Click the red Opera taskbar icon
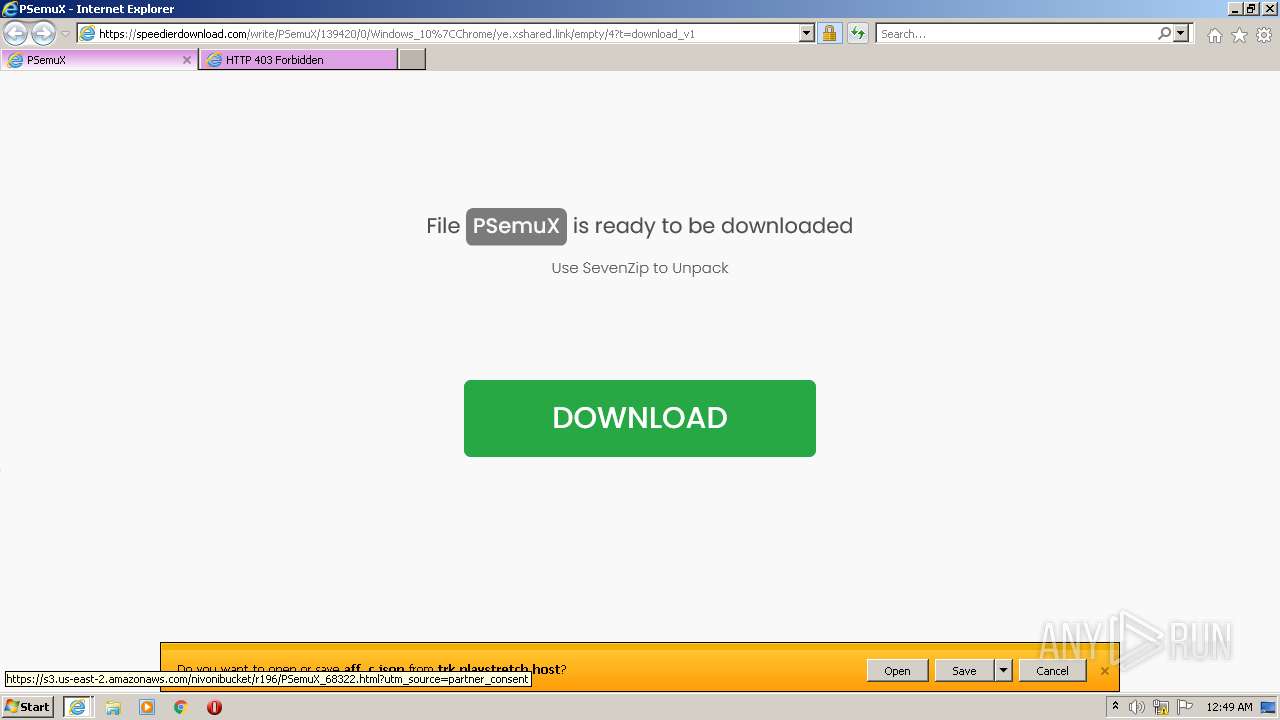This screenshot has height=720, width=1280. (214, 707)
